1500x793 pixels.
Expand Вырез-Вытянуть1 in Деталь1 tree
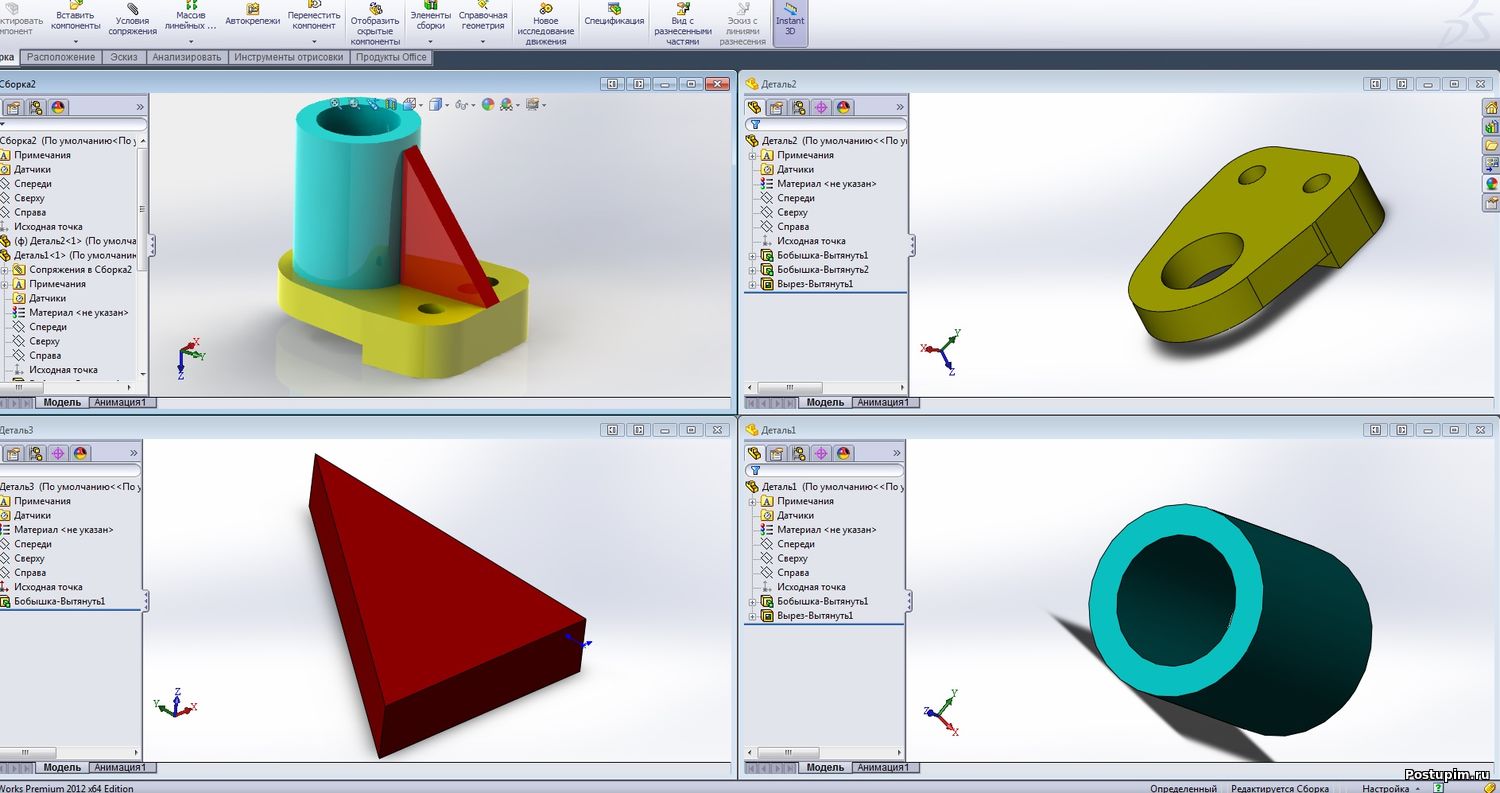coord(752,616)
